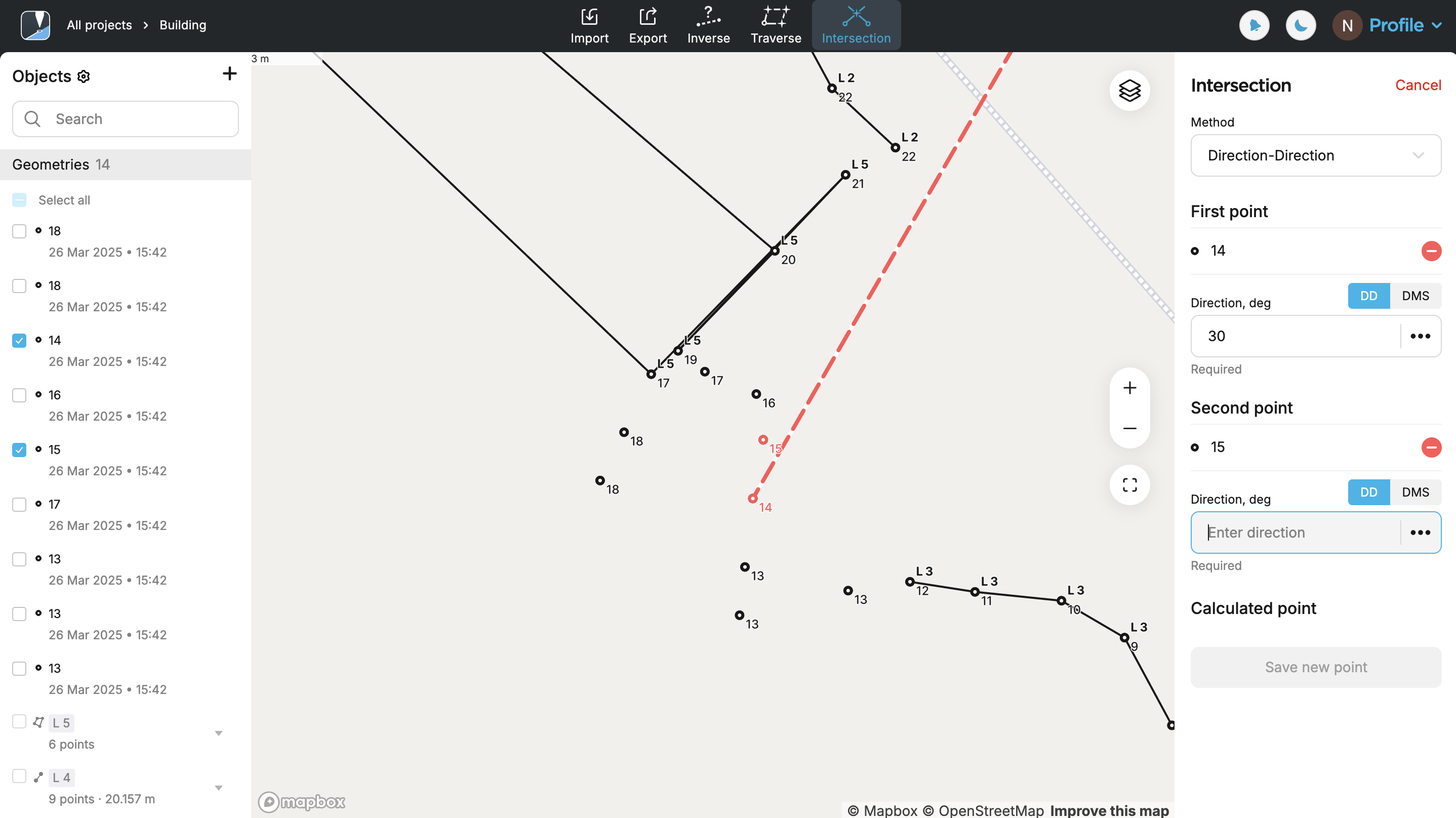The height and width of the screenshot is (818, 1456).
Task: Click map point 14 in red
Action: coord(752,499)
